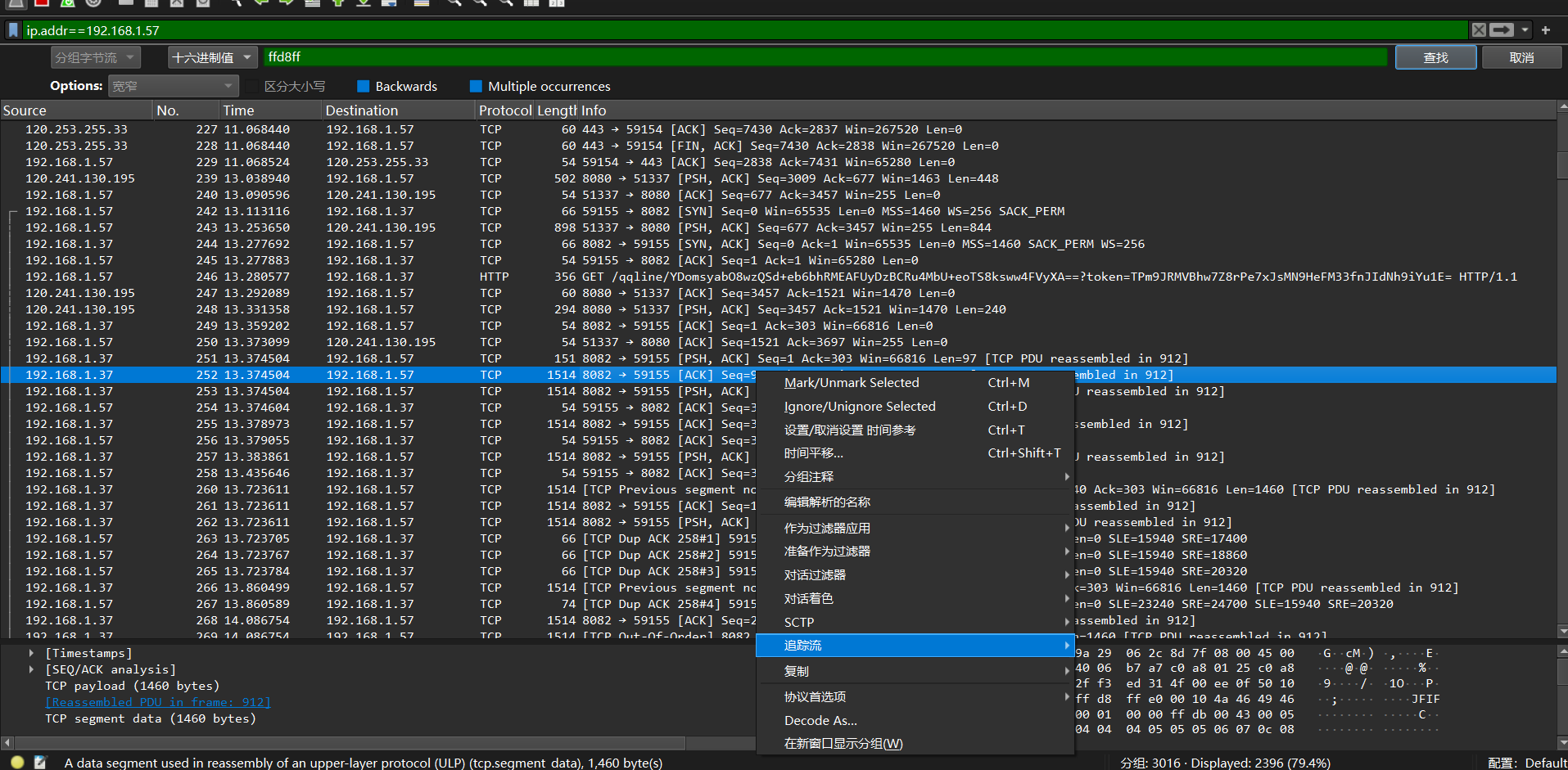Click the stop capture red square icon
The width and height of the screenshot is (1568, 770).
click(42, 2)
